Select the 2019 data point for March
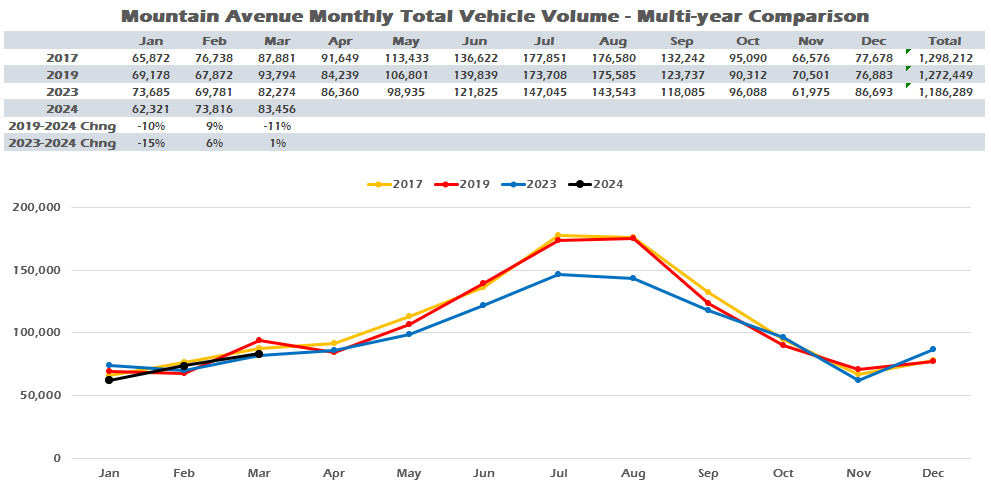 [258, 340]
